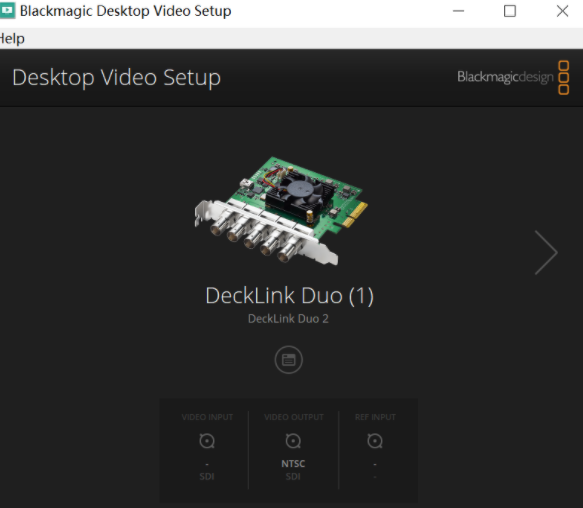Viewport: 583px width, 508px height.
Task: Click the VIDEO INPUT status heading
Action: click(207, 417)
